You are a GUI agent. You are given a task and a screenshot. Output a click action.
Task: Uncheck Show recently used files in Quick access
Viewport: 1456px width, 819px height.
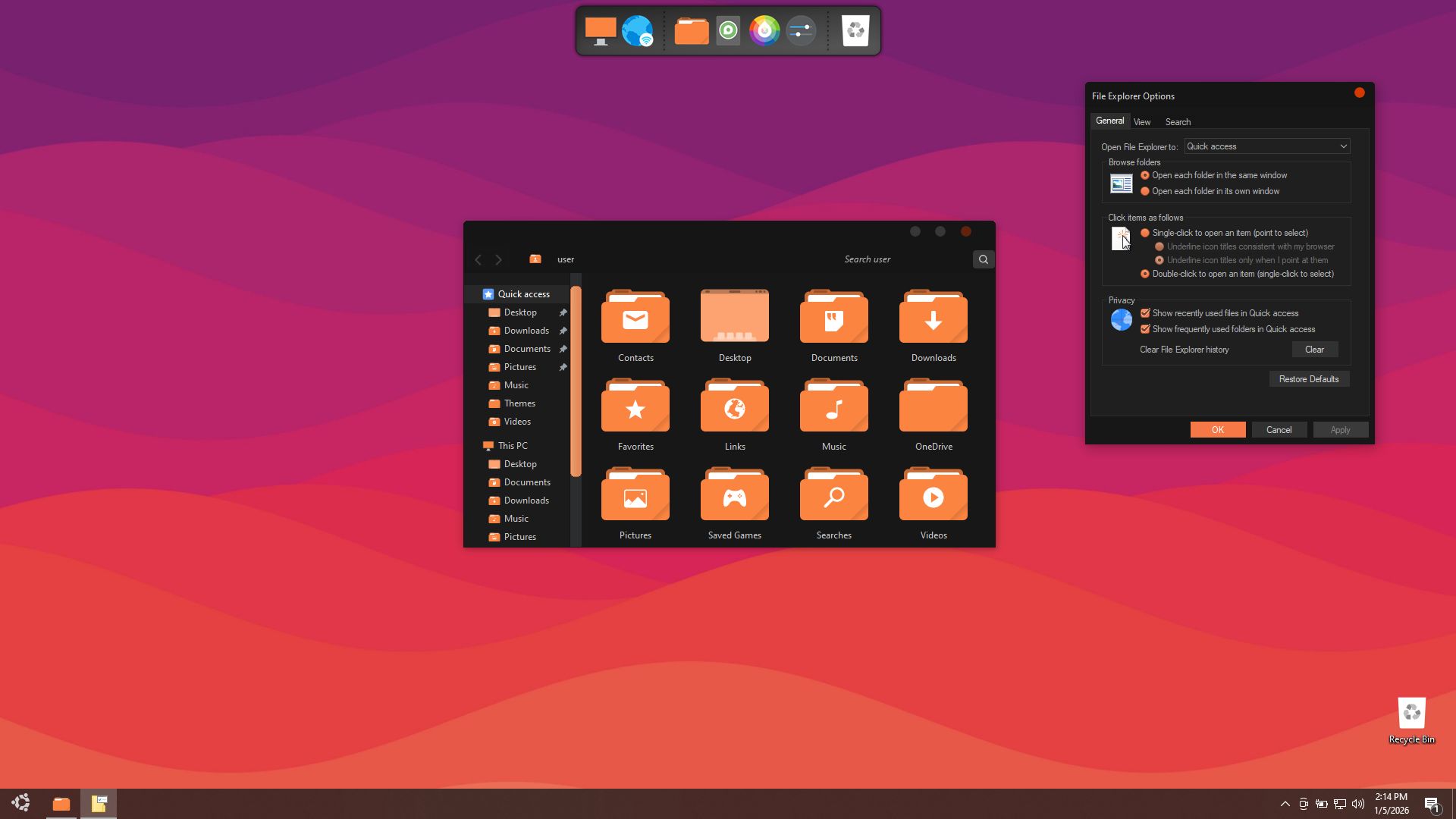click(1145, 313)
